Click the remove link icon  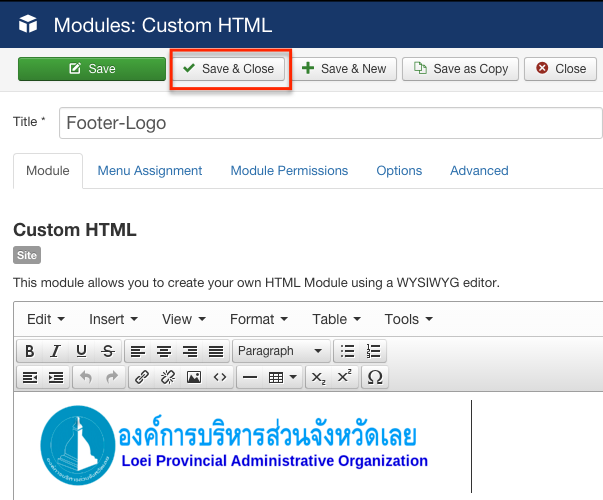[x=168, y=378]
